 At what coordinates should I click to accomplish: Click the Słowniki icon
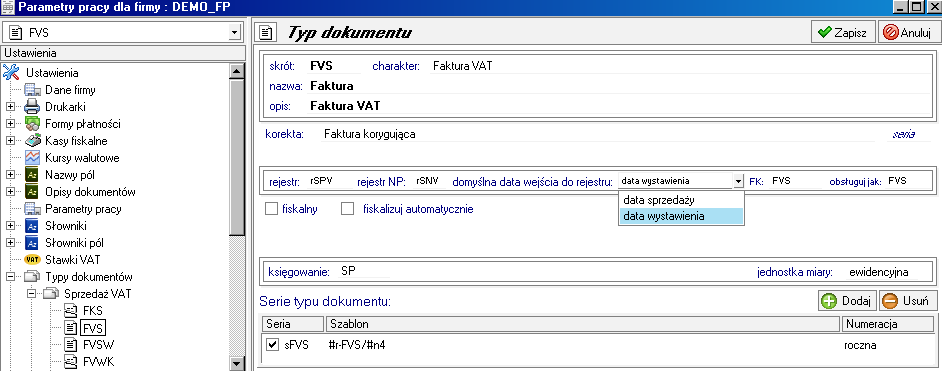tap(32, 226)
